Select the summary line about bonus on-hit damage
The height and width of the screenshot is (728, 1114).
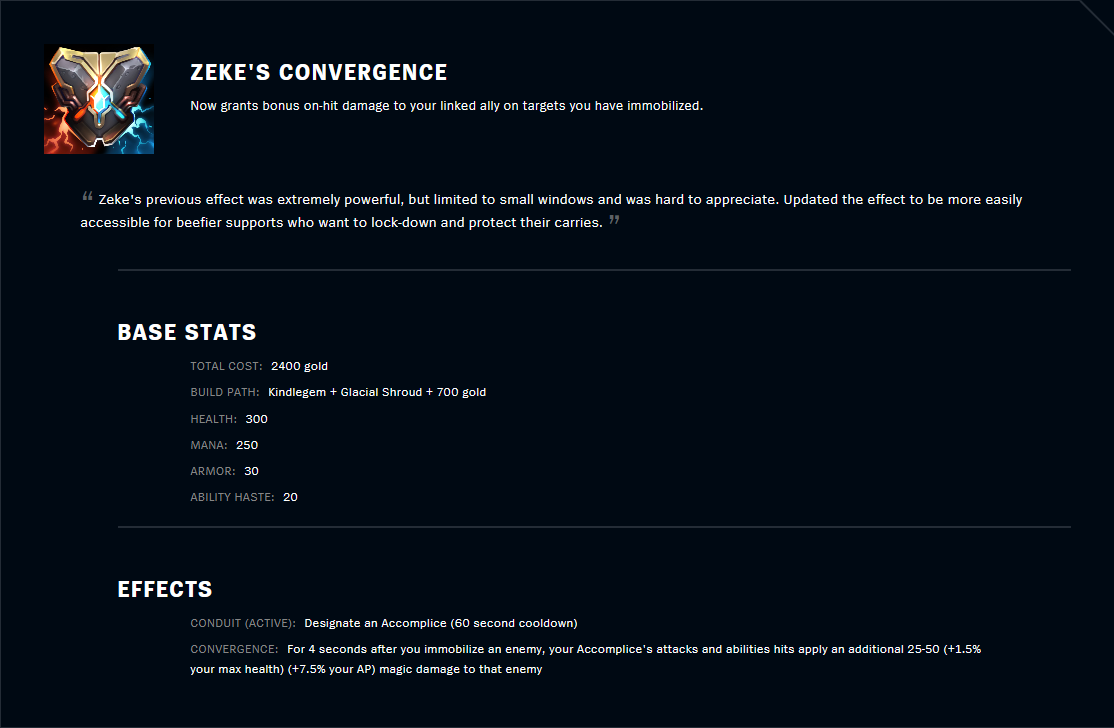click(446, 106)
